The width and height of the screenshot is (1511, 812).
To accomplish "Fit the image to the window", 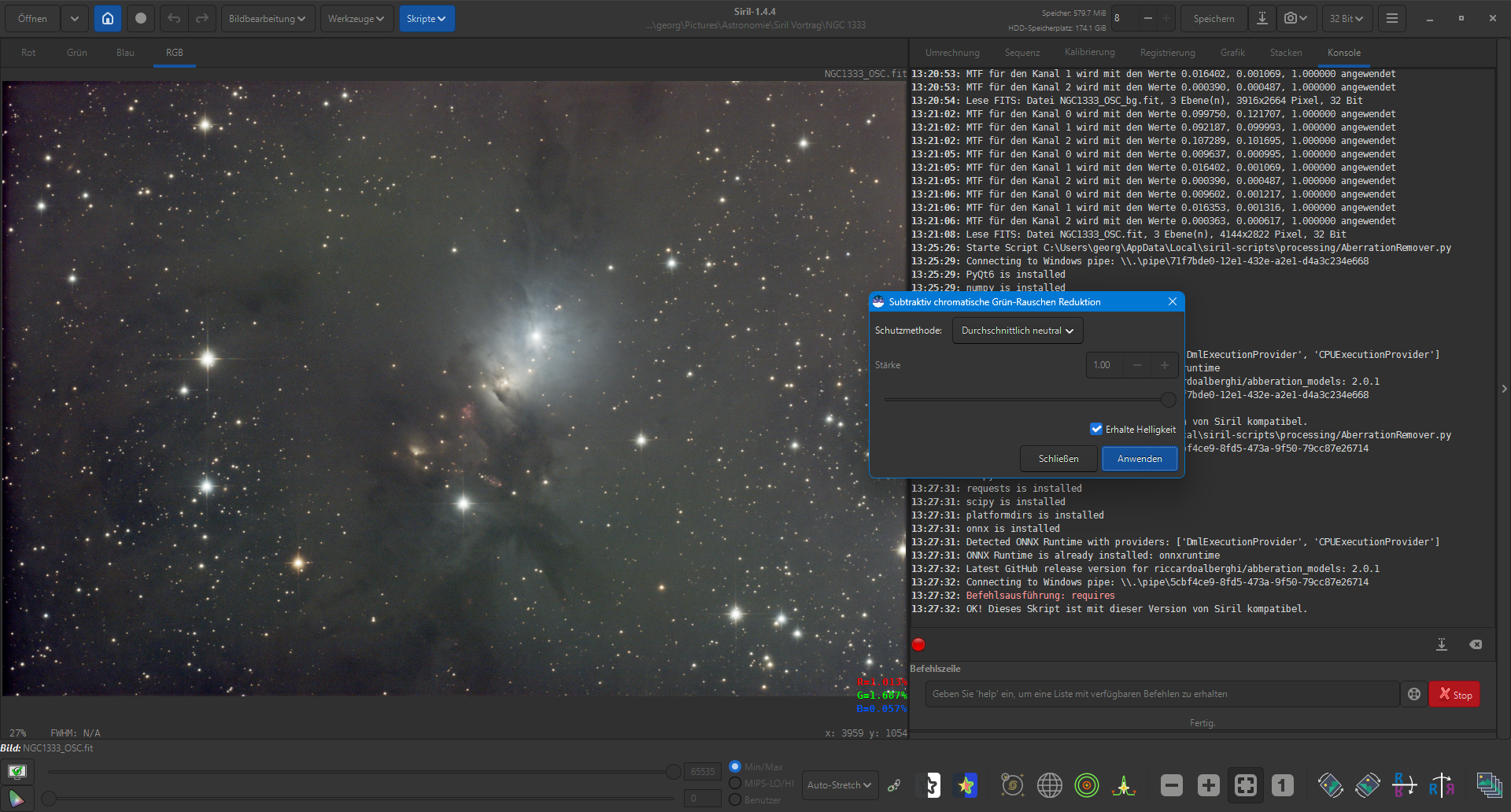I will (x=1246, y=785).
